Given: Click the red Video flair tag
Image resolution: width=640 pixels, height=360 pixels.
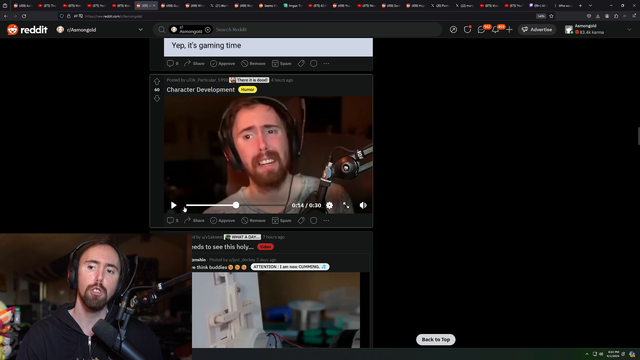Looking at the screenshot, I should (x=265, y=247).
